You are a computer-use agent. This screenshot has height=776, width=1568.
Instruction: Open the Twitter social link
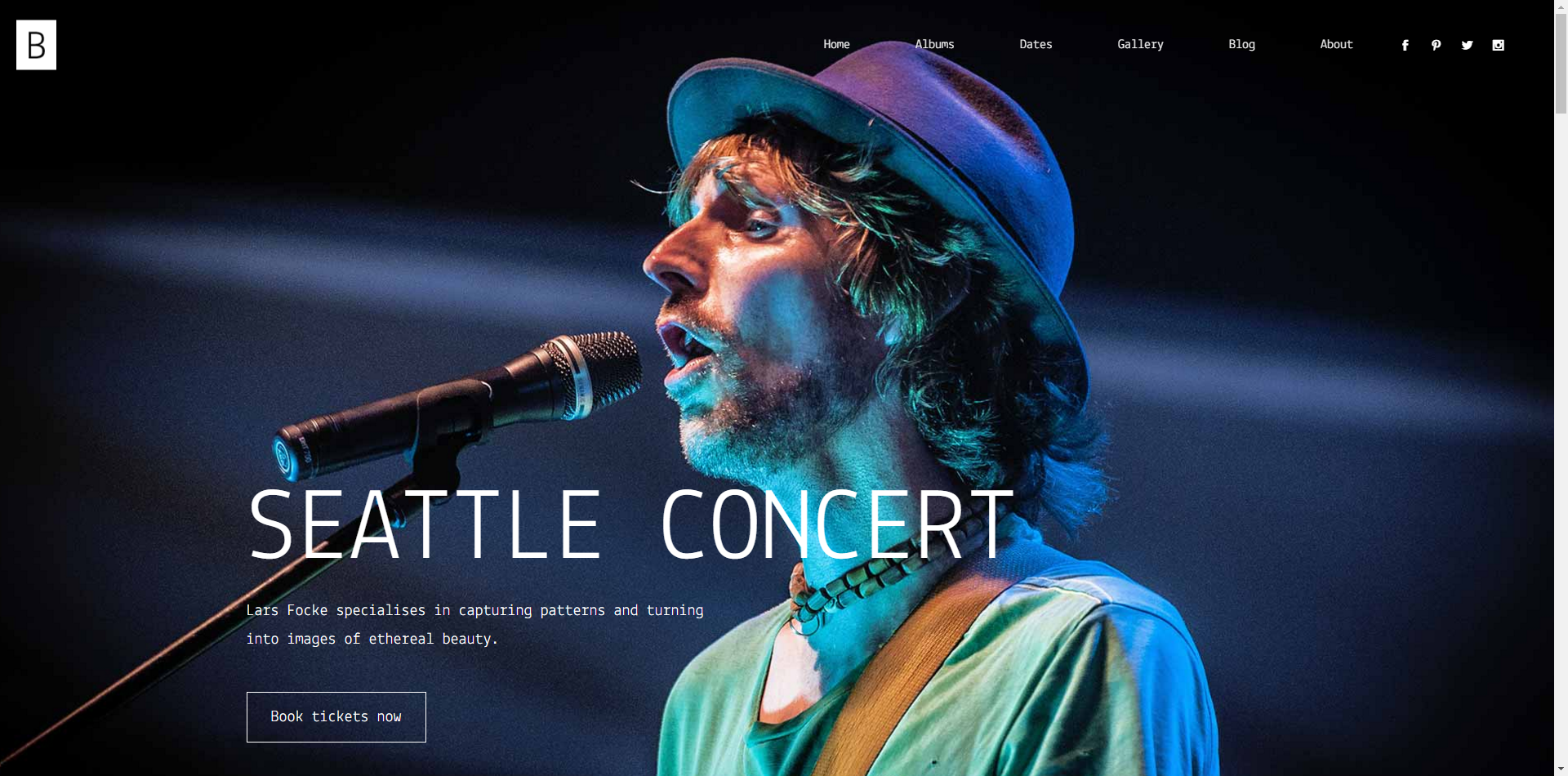(1467, 45)
